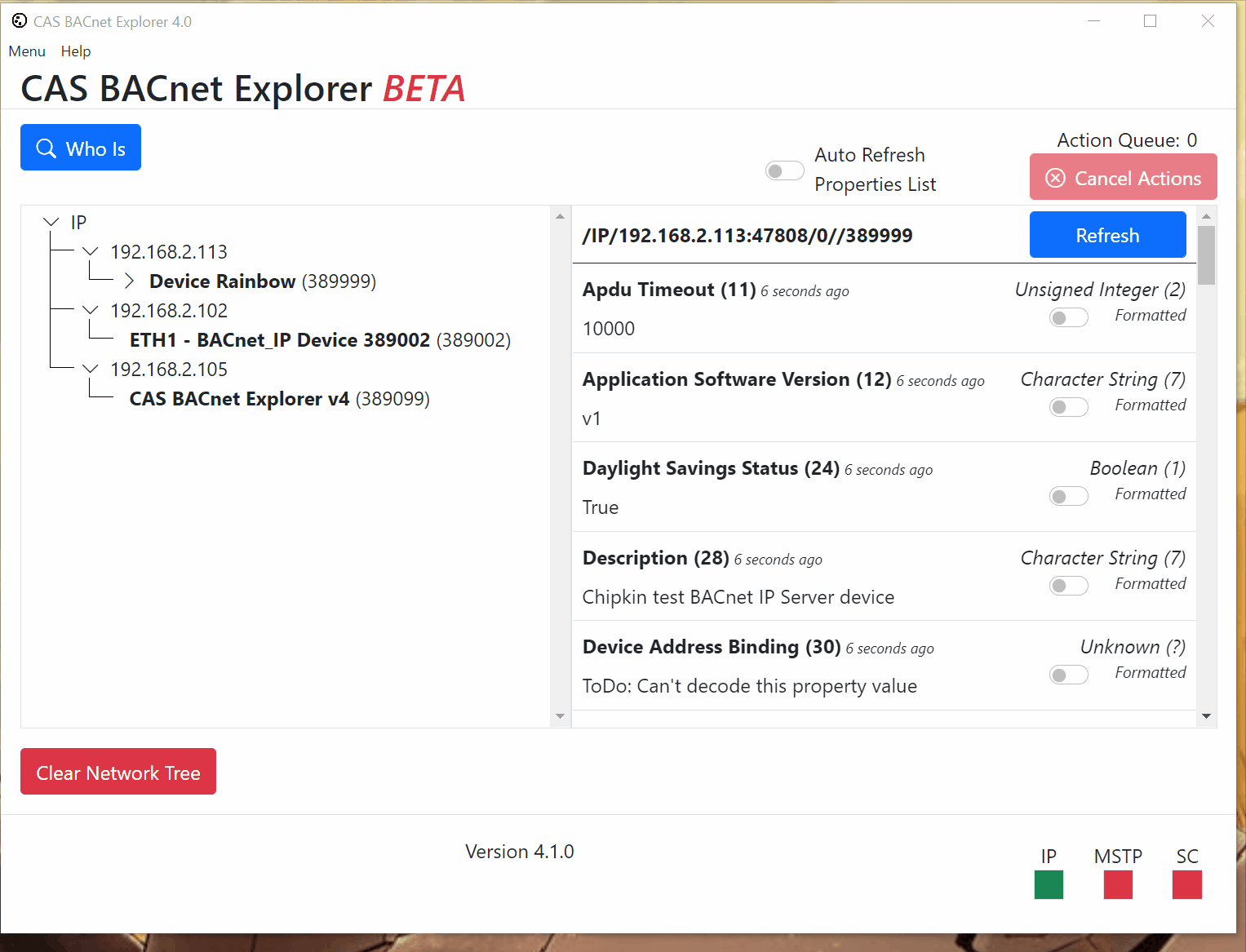
Task: Click the CAS BACnet Explorer app icon in title bar
Action: point(20,21)
